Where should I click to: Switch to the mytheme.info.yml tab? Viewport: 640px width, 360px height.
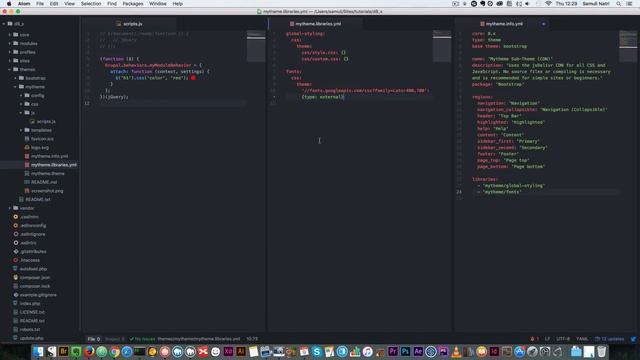(501, 24)
